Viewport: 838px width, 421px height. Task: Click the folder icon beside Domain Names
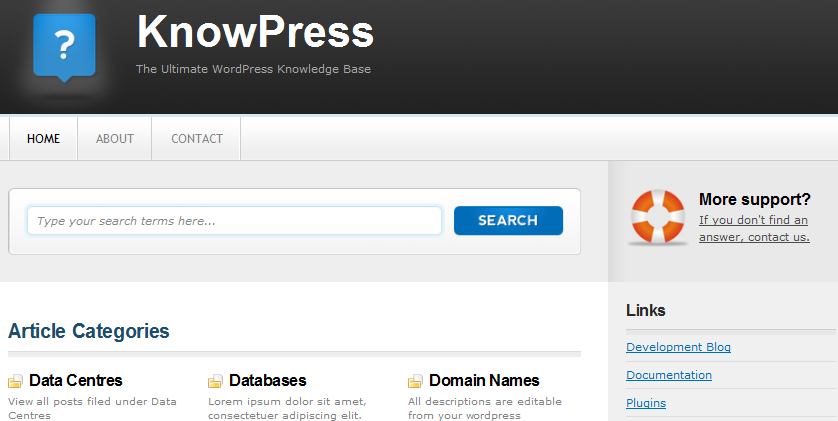[415, 381]
